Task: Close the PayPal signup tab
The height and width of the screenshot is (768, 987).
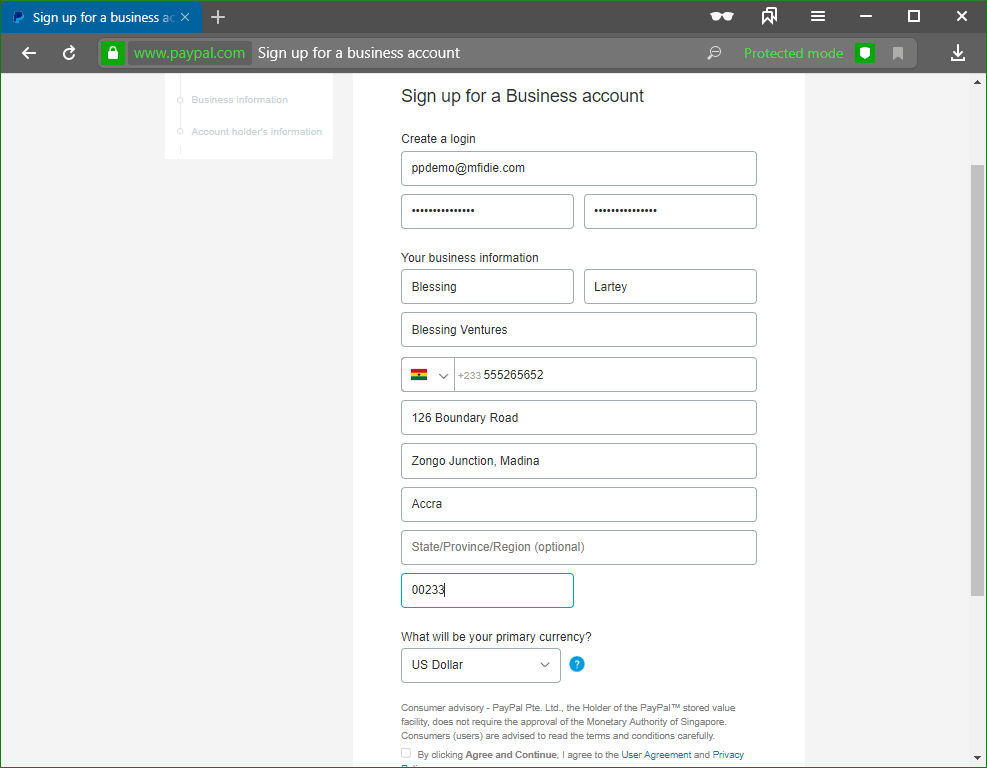Action: click(185, 17)
